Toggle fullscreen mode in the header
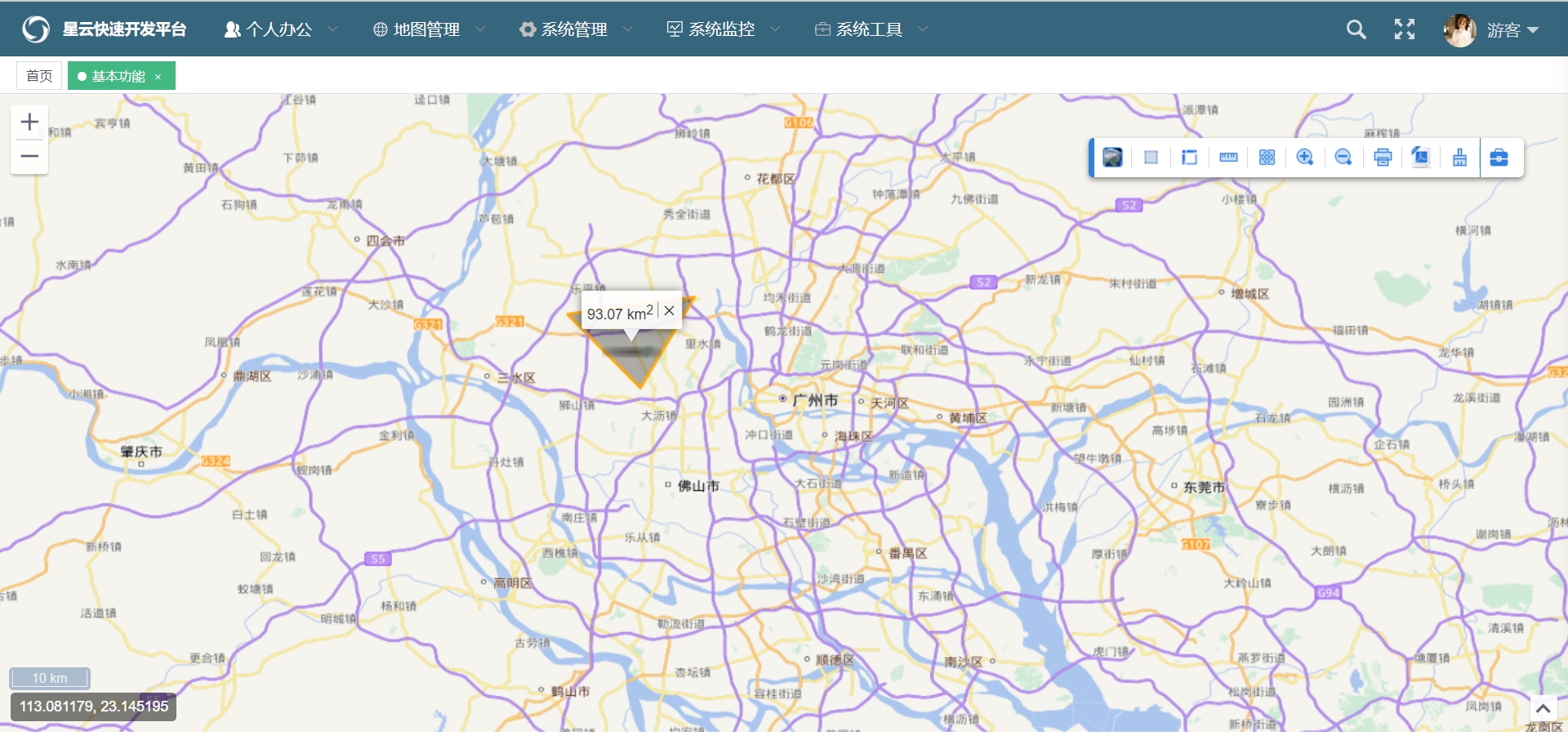The width and height of the screenshot is (1568, 740). tap(1405, 29)
